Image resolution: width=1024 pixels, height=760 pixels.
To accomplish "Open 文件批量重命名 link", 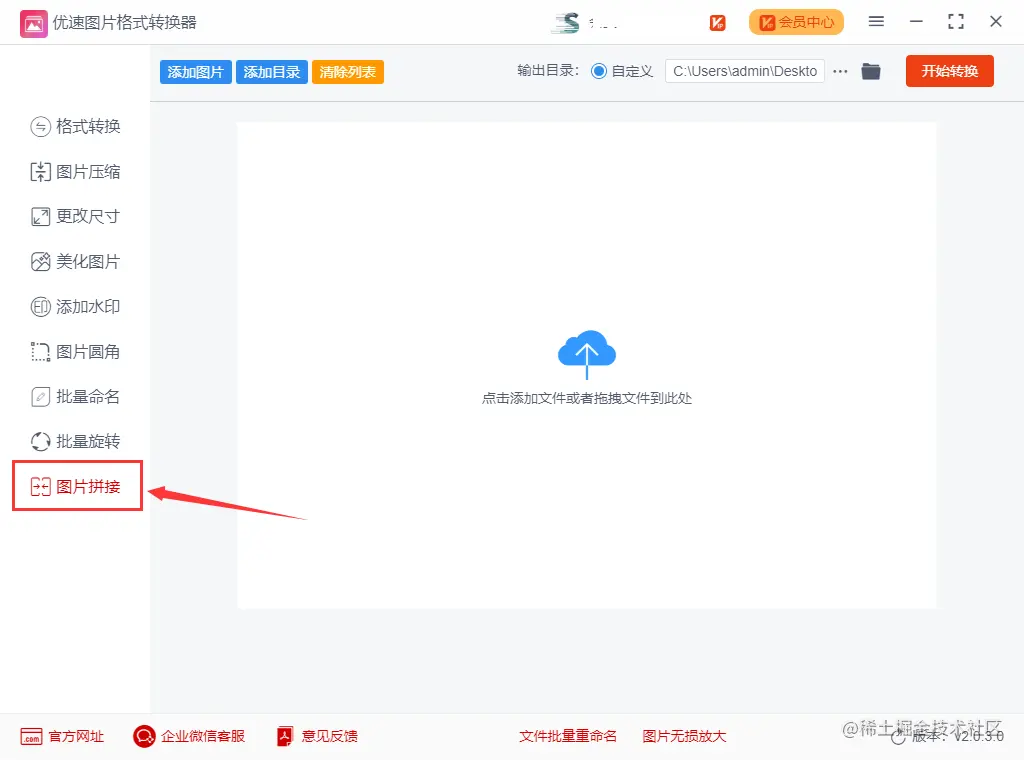I will [568, 736].
